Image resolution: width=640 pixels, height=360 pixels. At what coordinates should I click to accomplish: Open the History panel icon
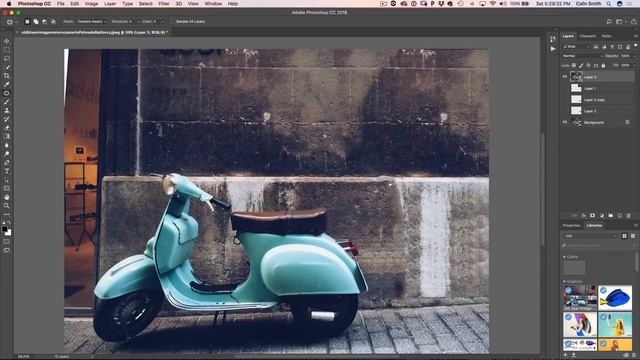[x=553, y=39]
